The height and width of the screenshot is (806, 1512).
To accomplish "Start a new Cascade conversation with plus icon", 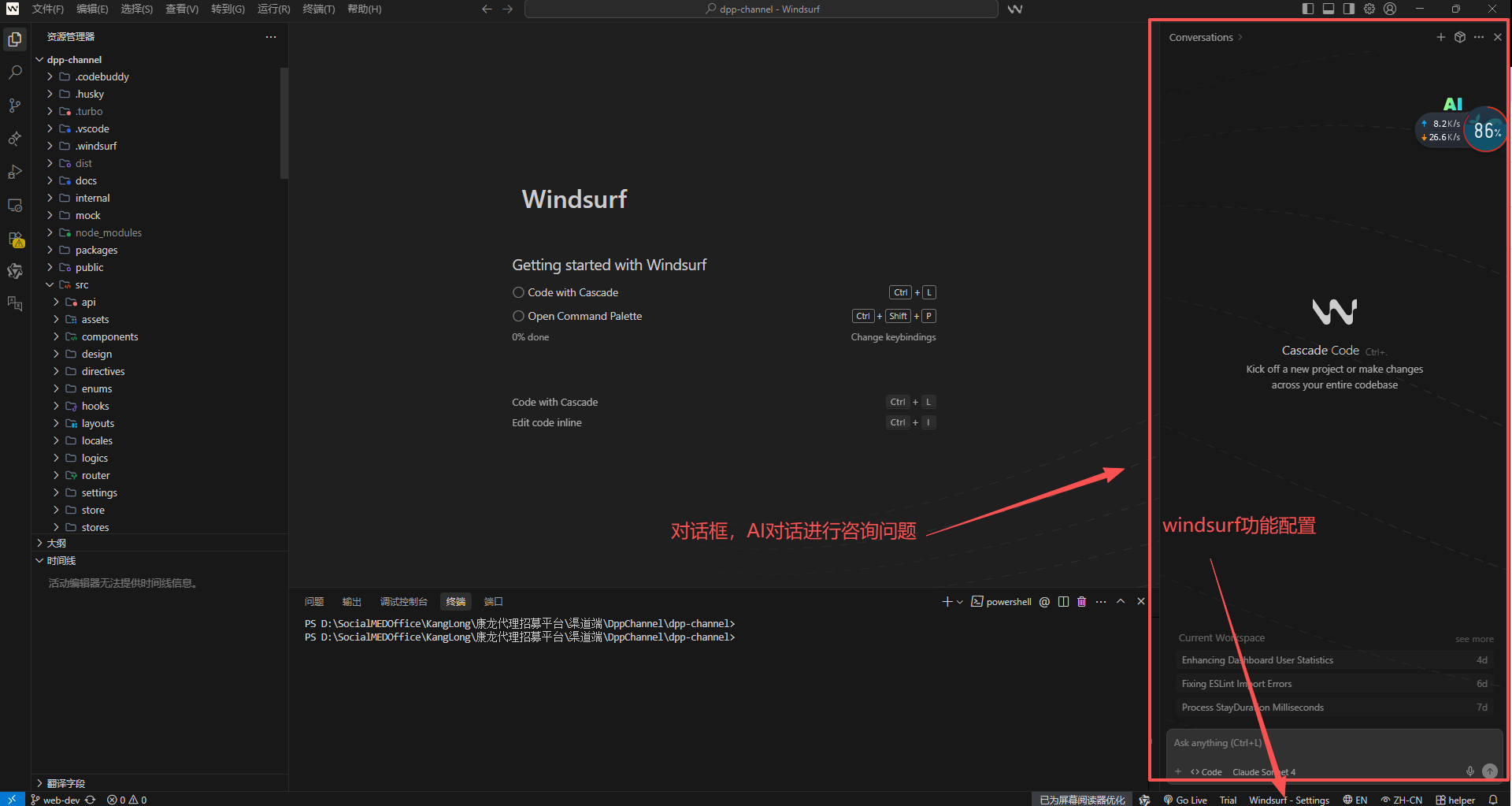I will point(1440,37).
